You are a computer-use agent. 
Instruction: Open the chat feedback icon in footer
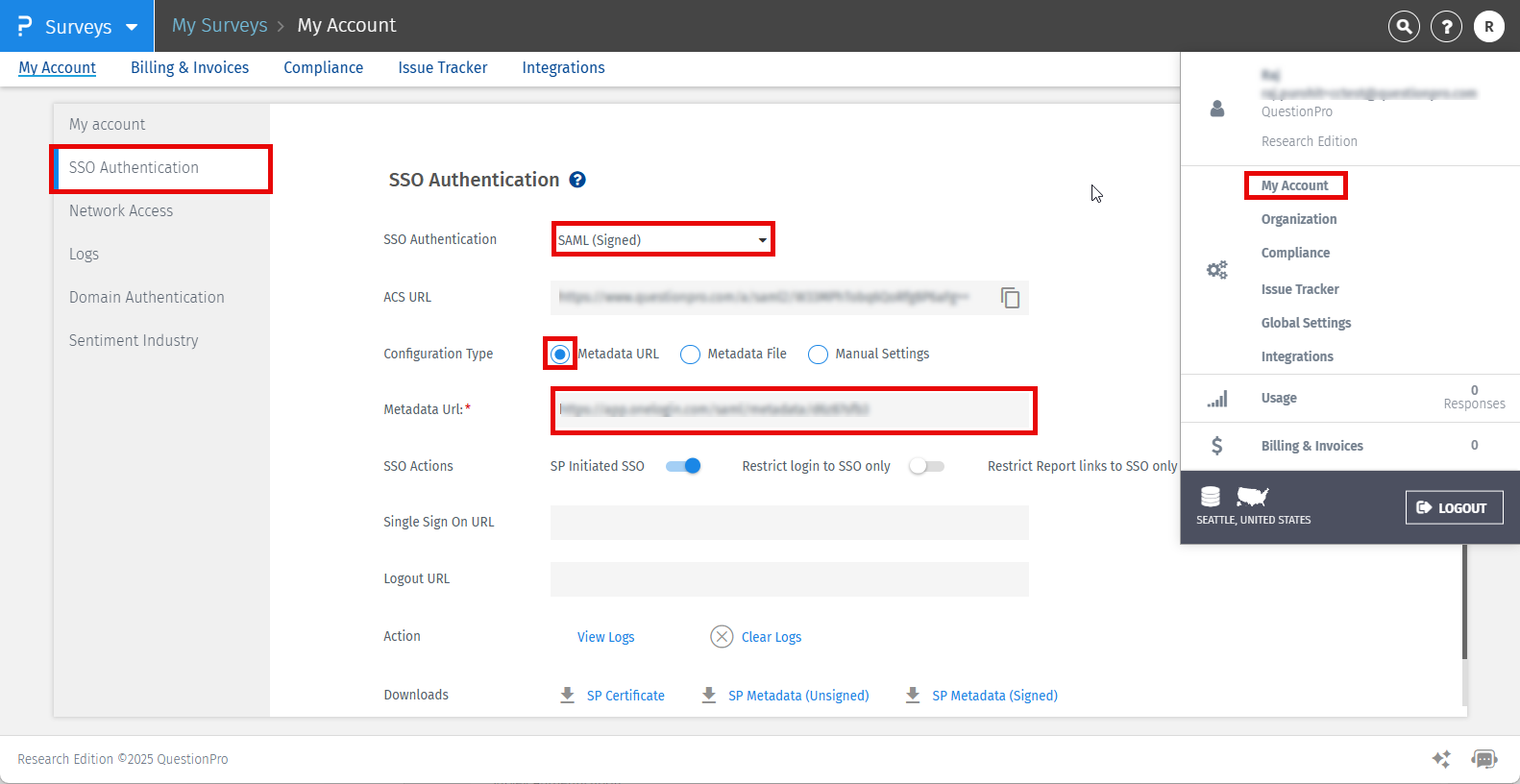[1484, 759]
